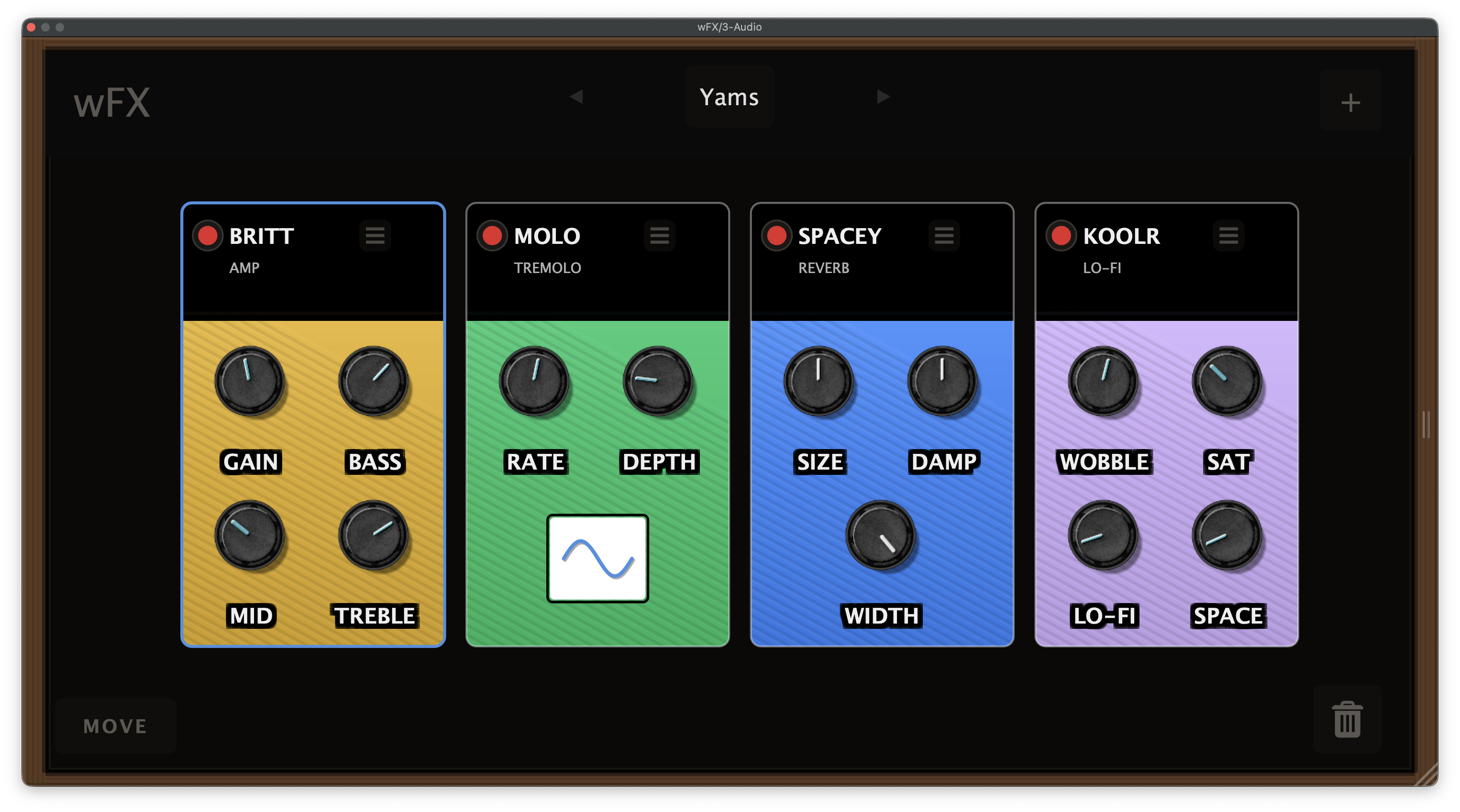
Task: Click the vertical panel handle at right edge
Action: pos(1426,425)
